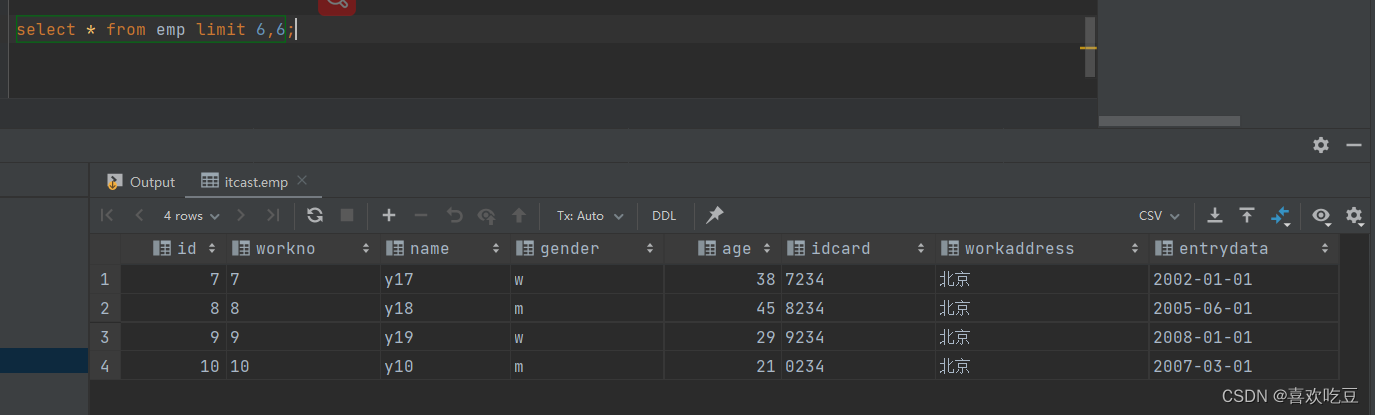Click the blue compare data arrows icon

[x=1281, y=215]
